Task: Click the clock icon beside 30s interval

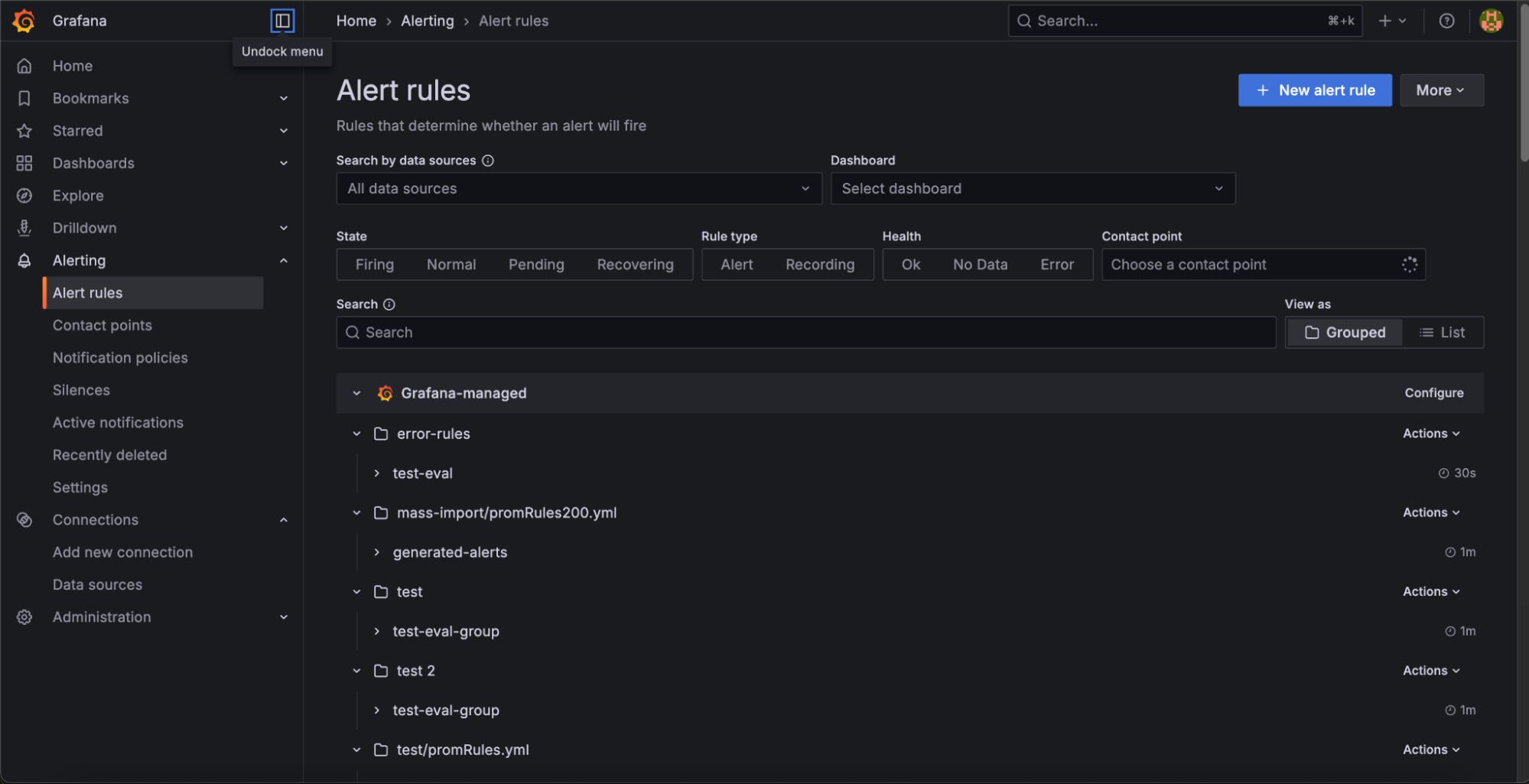Action: click(1443, 473)
